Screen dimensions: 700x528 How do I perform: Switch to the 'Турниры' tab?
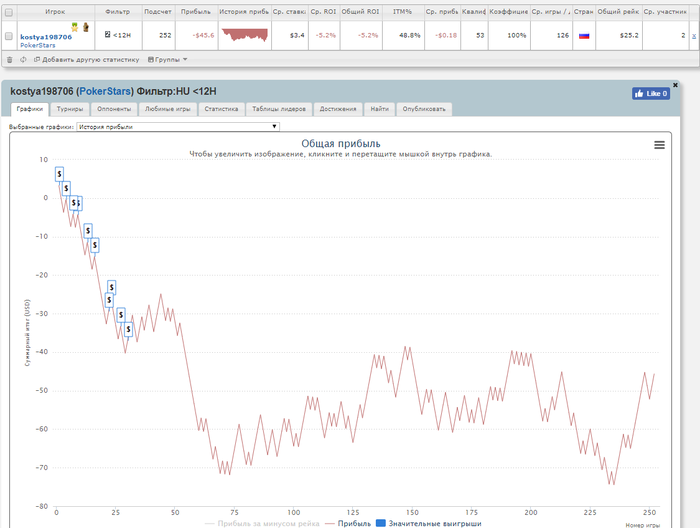pos(70,109)
